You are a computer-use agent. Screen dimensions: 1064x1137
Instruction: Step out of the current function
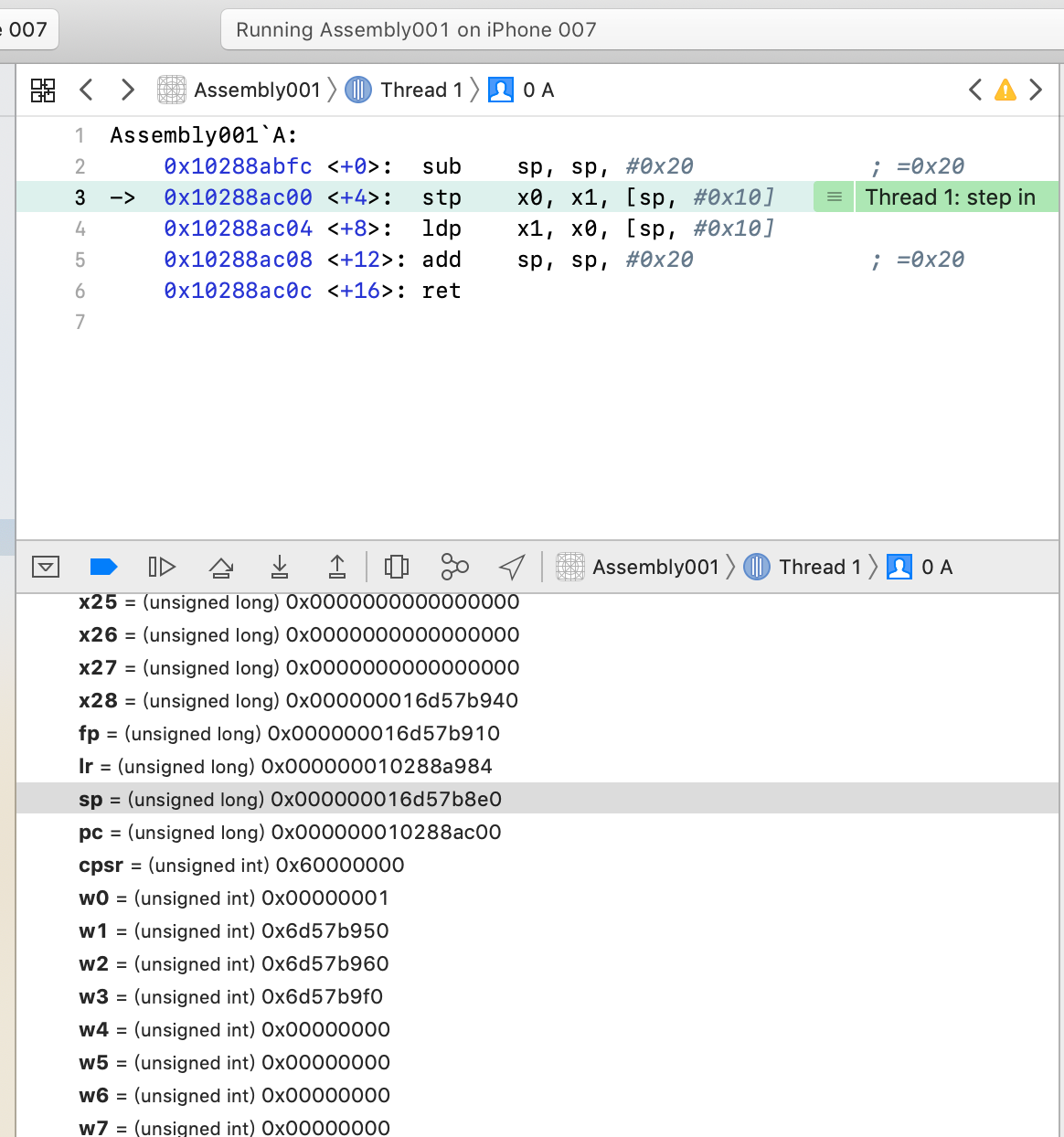pos(337,567)
